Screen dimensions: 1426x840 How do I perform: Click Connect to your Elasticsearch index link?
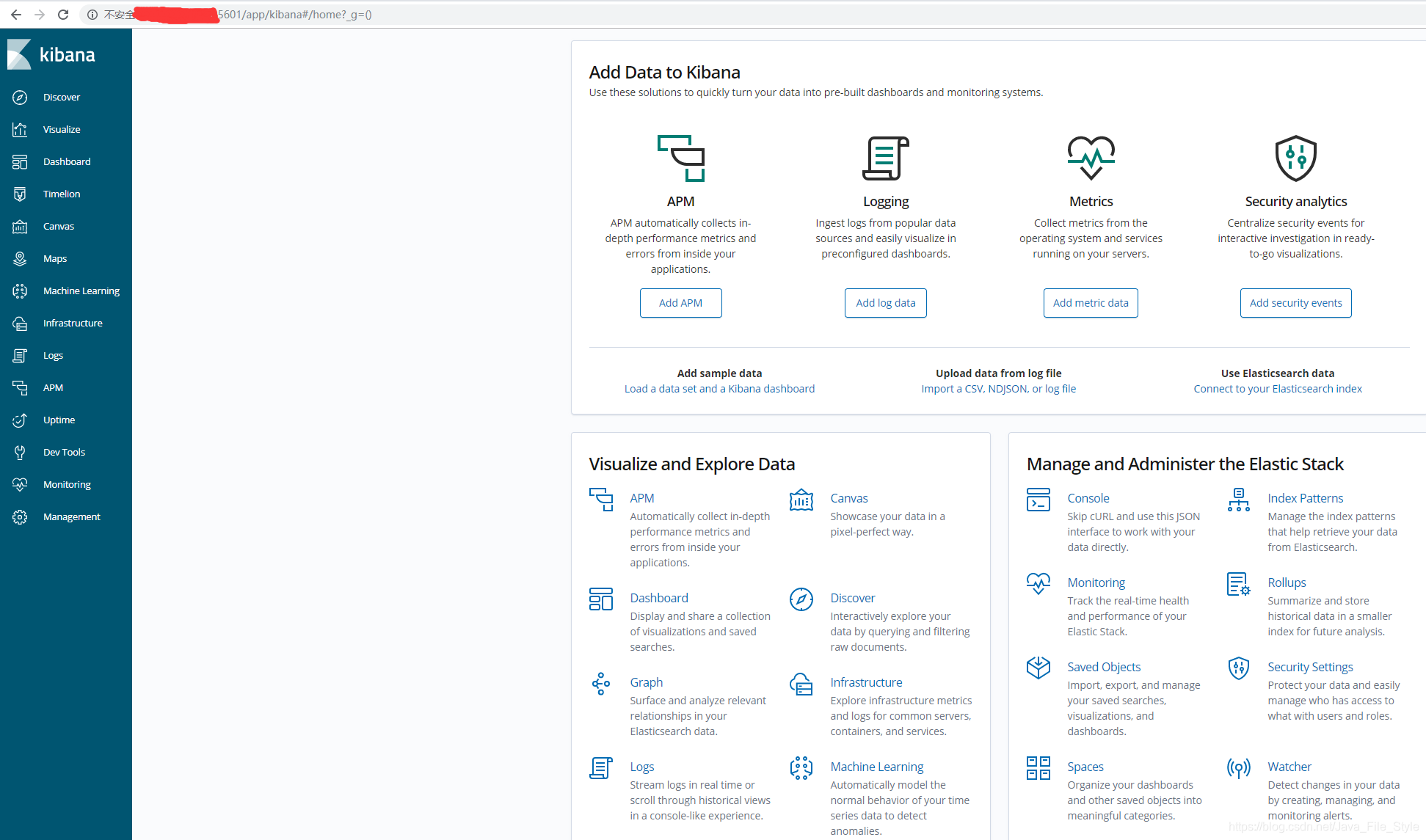click(x=1278, y=389)
